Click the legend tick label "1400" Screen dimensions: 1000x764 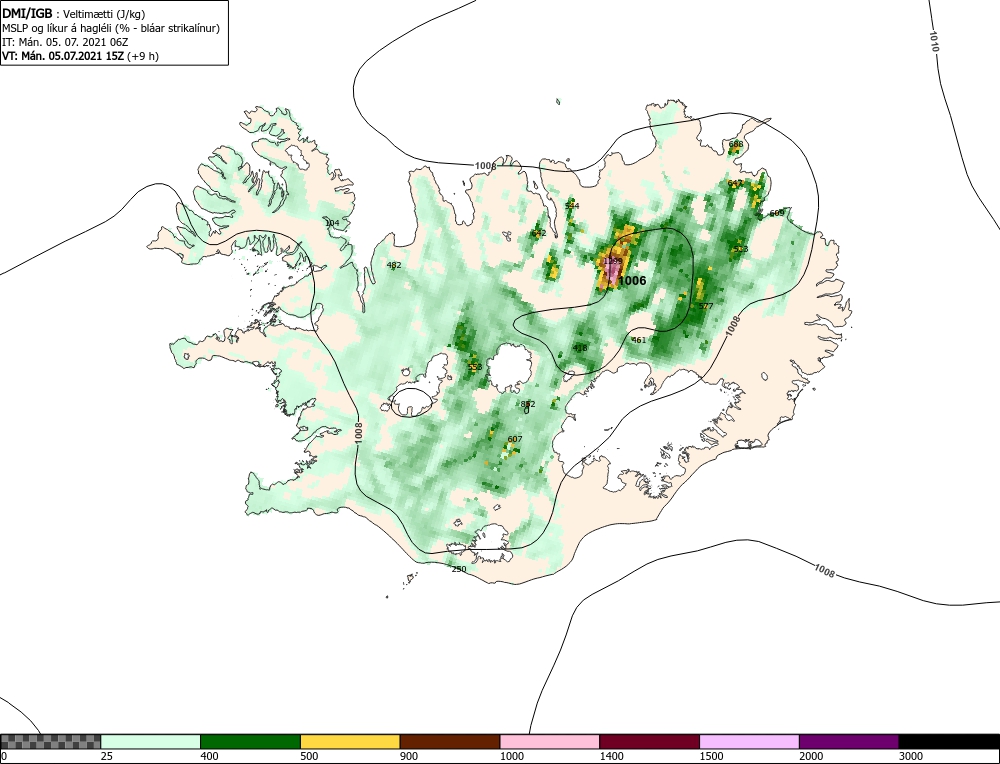pyautogui.click(x=612, y=756)
